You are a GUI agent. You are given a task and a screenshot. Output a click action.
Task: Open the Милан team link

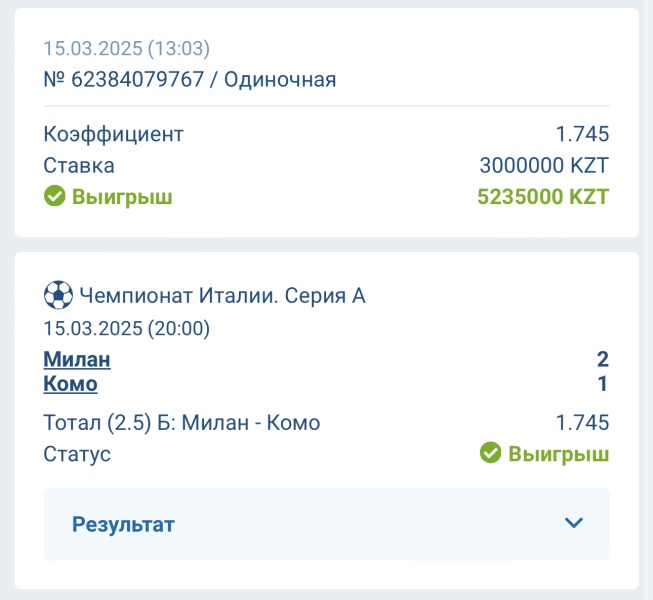(x=77, y=359)
